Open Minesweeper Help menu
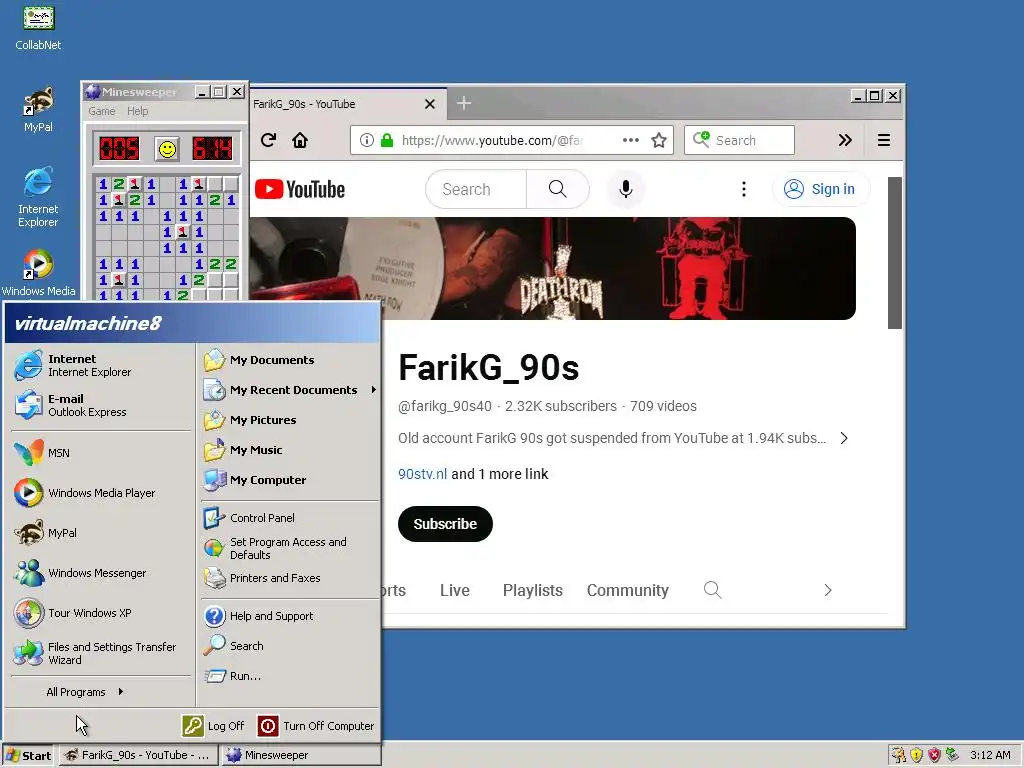 pyautogui.click(x=137, y=111)
